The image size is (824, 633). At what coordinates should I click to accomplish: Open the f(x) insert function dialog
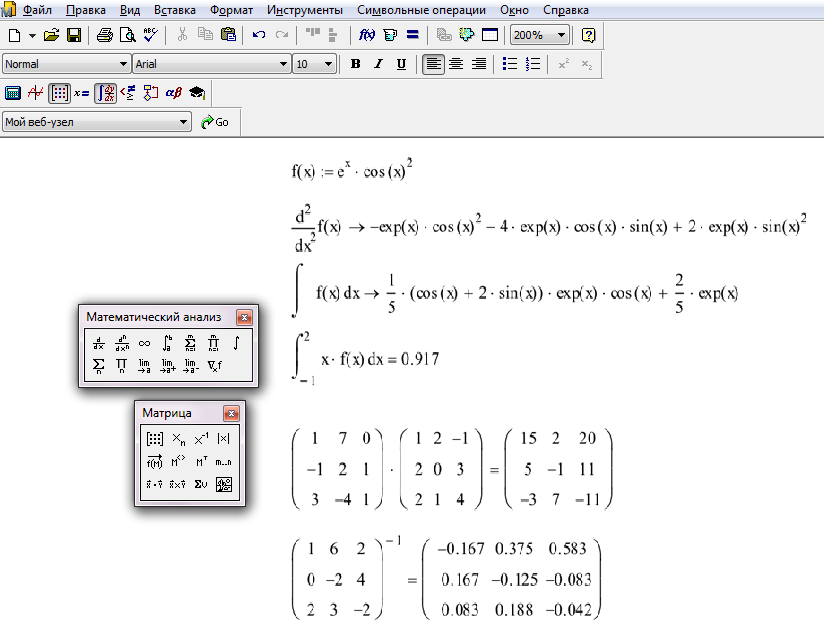tap(367, 35)
